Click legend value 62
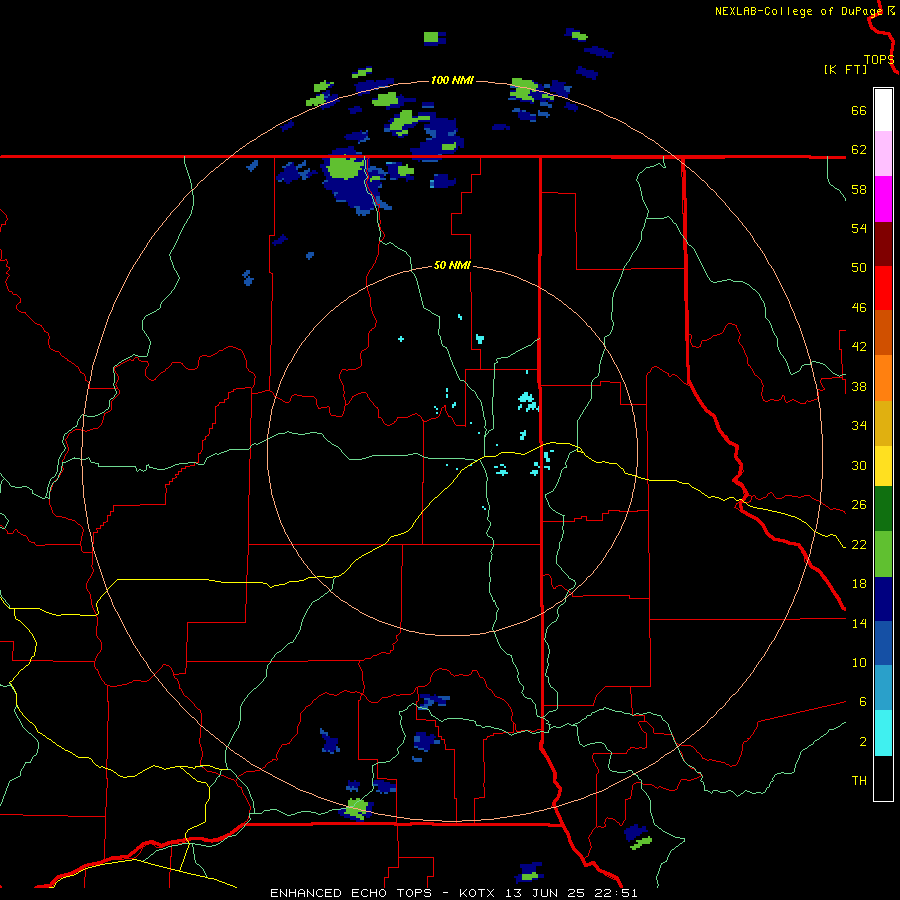This screenshot has height=900, width=900. point(859,149)
